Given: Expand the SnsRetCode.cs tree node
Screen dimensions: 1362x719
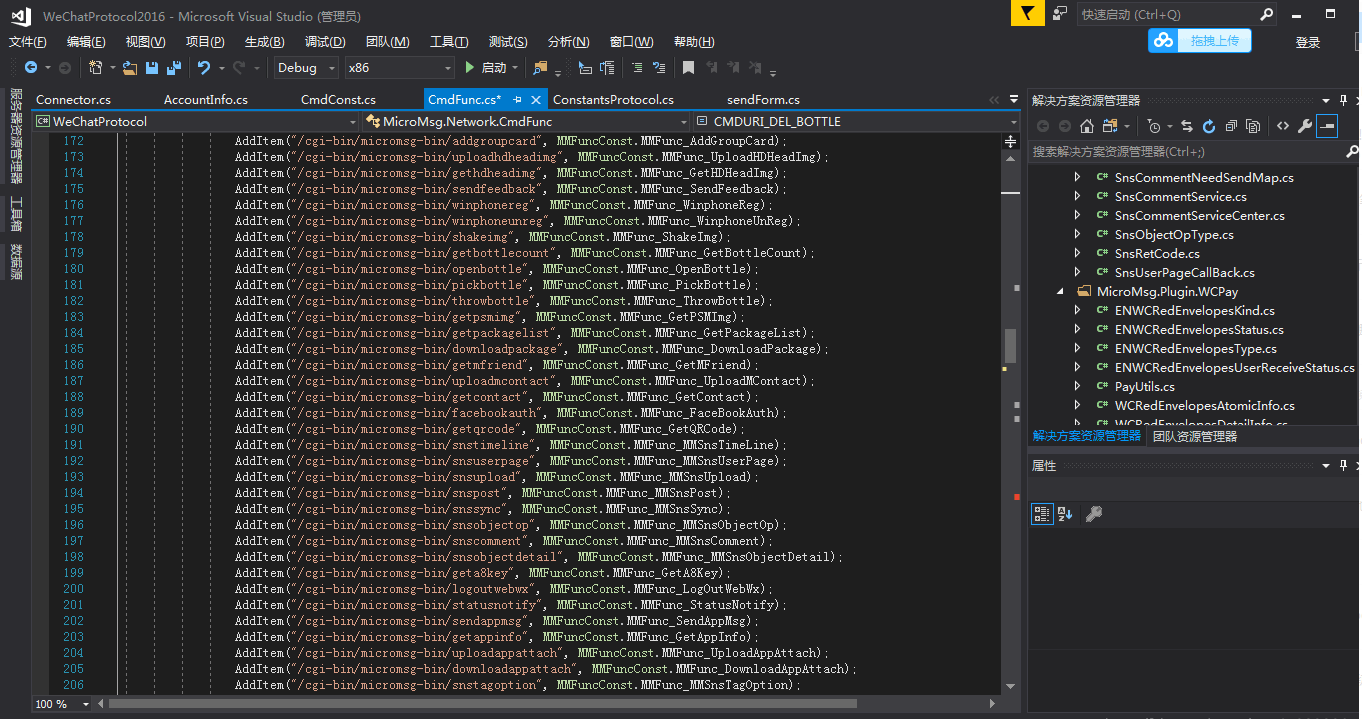Looking at the screenshot, I should [1077, 254].
